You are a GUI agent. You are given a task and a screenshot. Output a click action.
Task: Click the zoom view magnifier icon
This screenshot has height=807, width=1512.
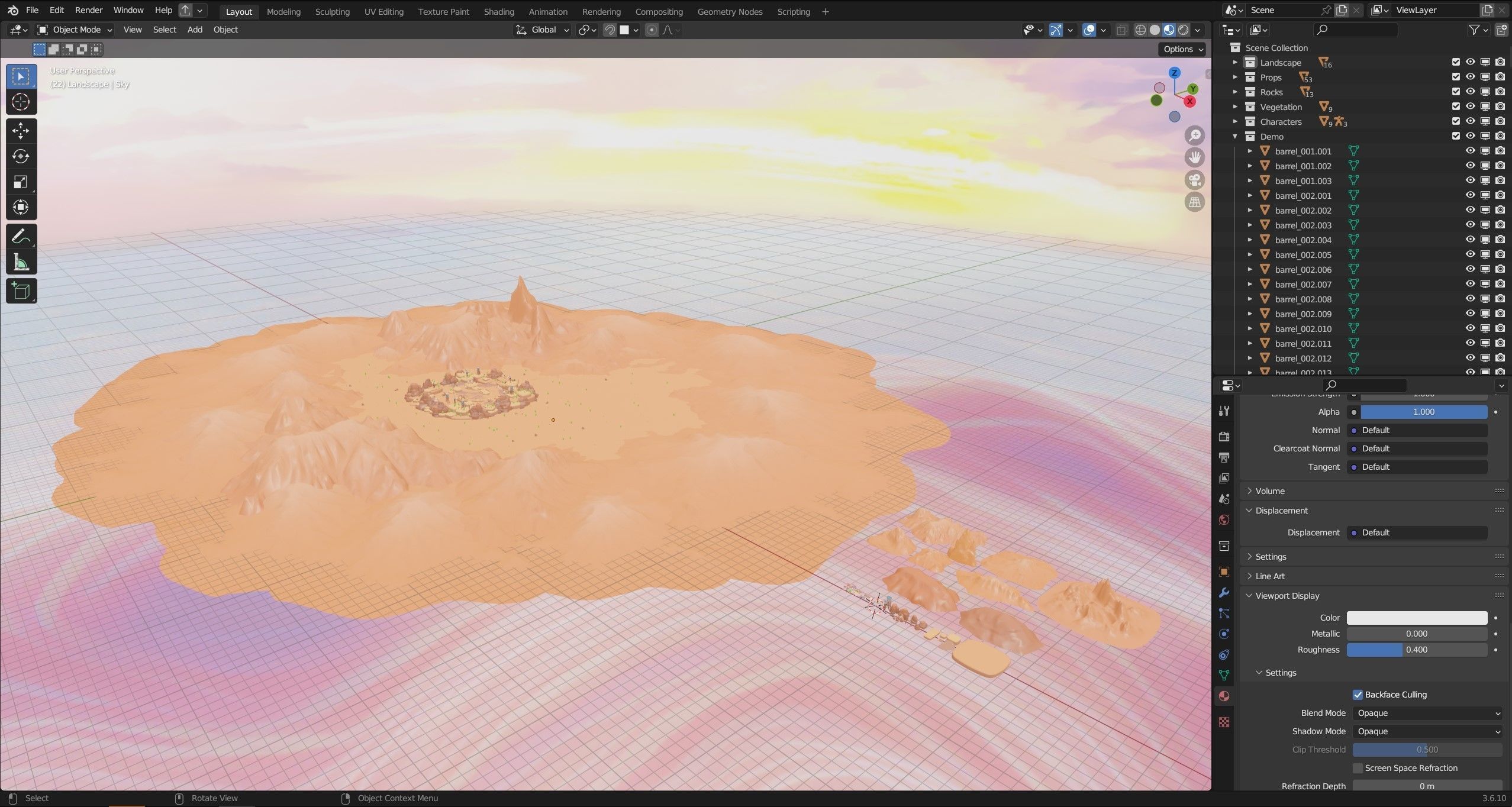1195,135
